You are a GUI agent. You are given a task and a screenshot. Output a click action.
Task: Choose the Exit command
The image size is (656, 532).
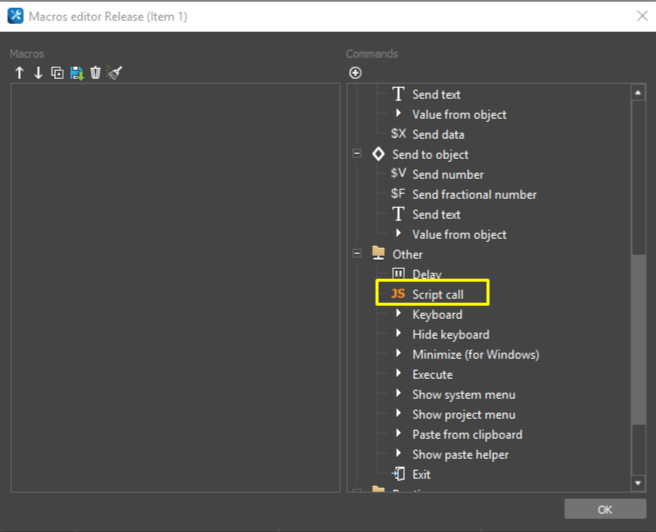tap(421, 474)
